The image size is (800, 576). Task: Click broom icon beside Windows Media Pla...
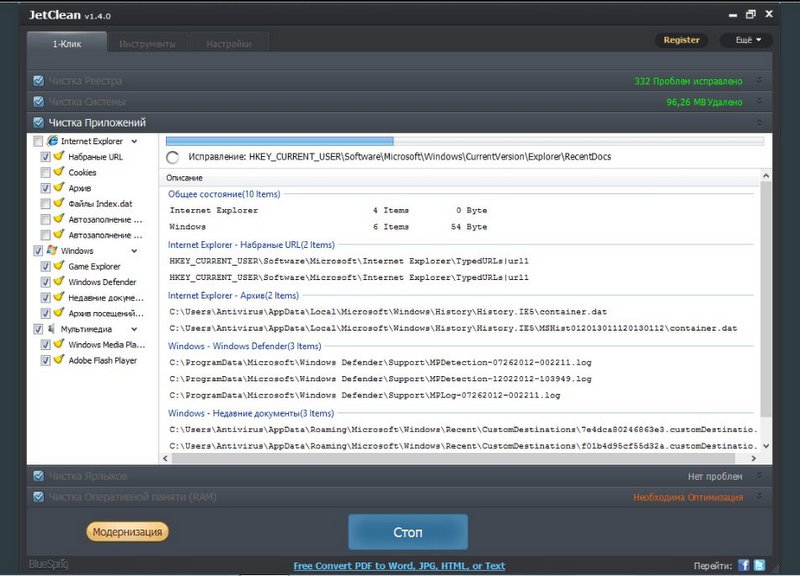point(59,344)
